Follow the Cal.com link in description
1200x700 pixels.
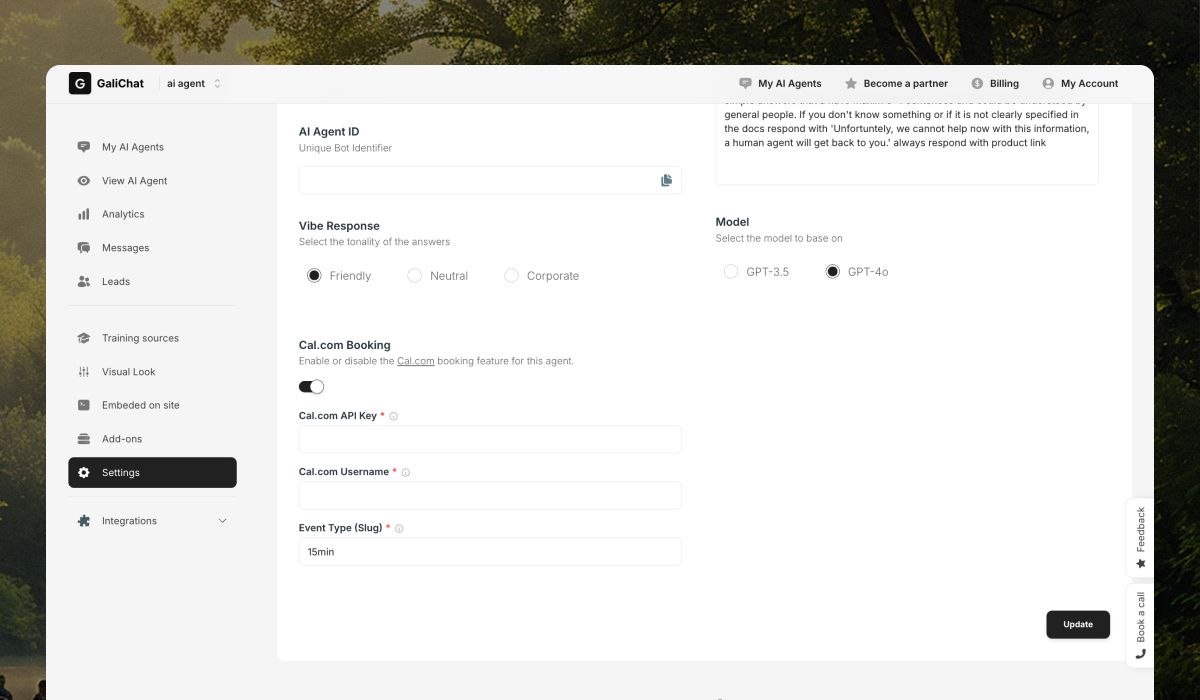pyautogui.click(x=415, y=361)
